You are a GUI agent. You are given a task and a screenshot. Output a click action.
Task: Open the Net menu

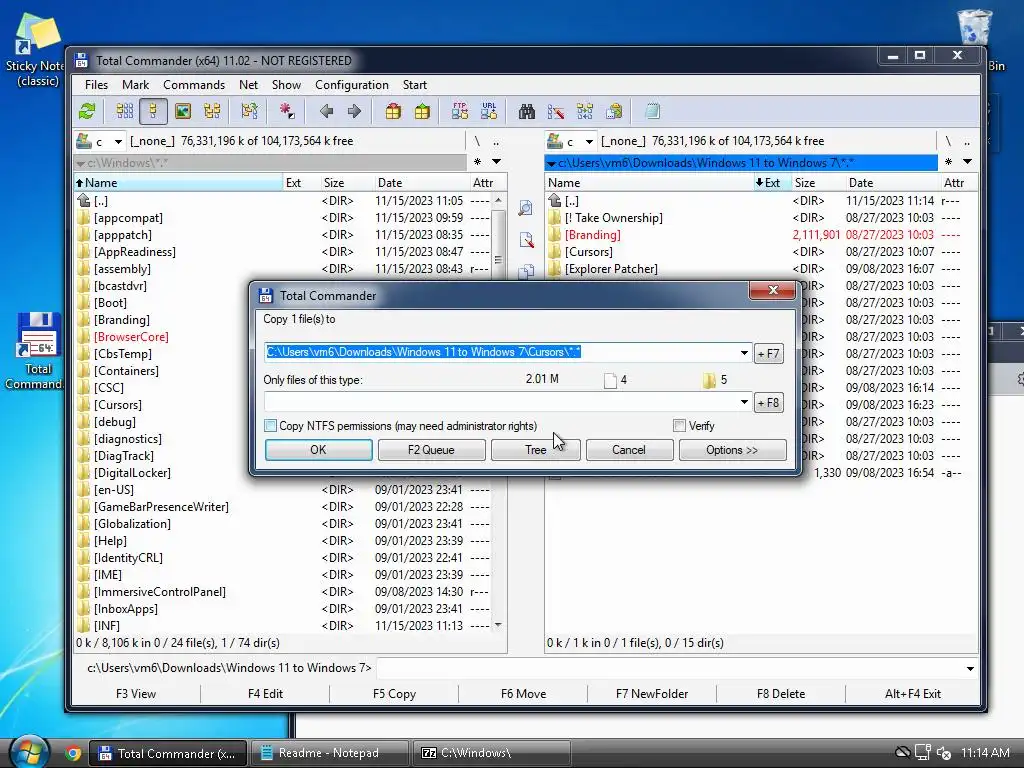point(248,85)
